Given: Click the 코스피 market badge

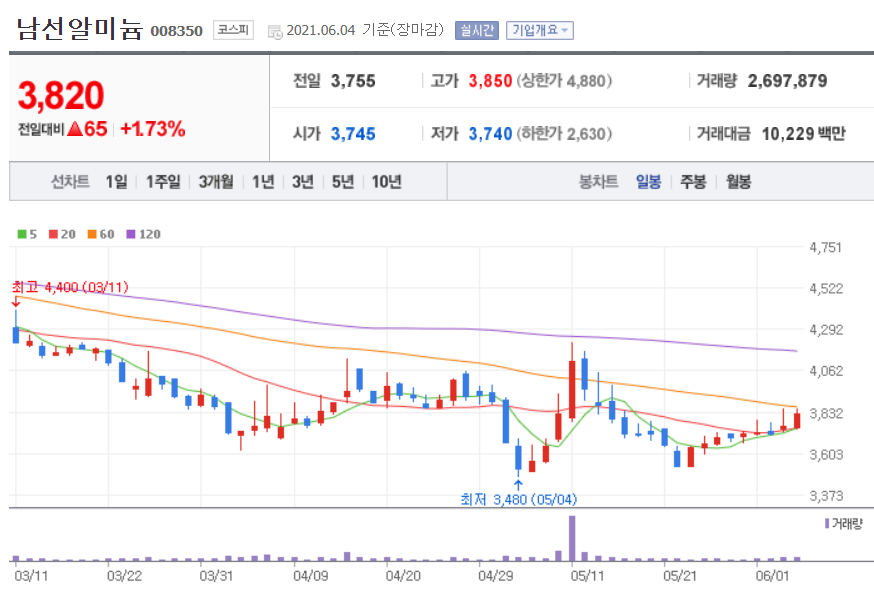Looking at the screenshot, I should click(x=233, y=30).
